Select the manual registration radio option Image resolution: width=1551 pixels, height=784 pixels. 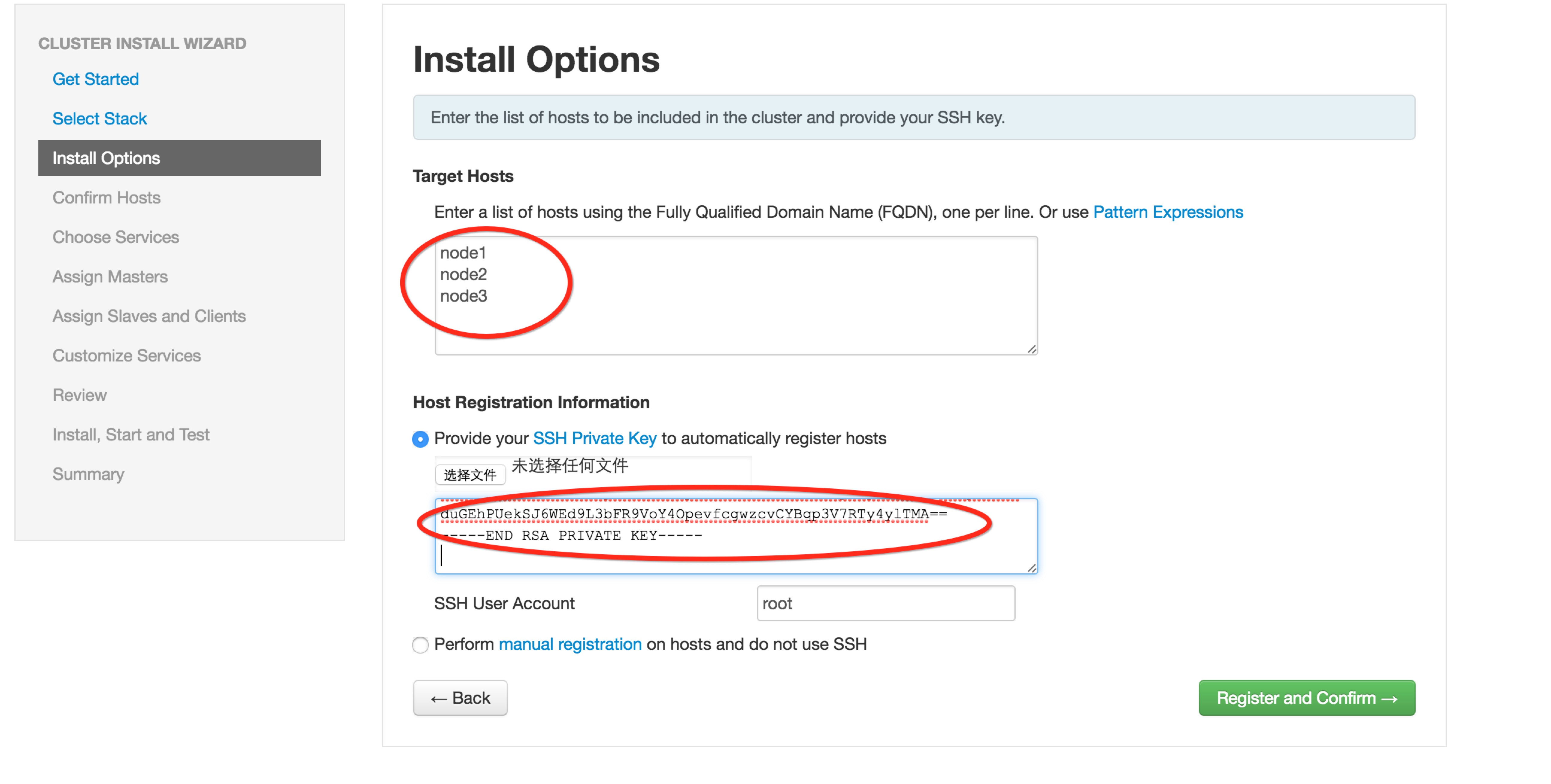click(420, 645)
